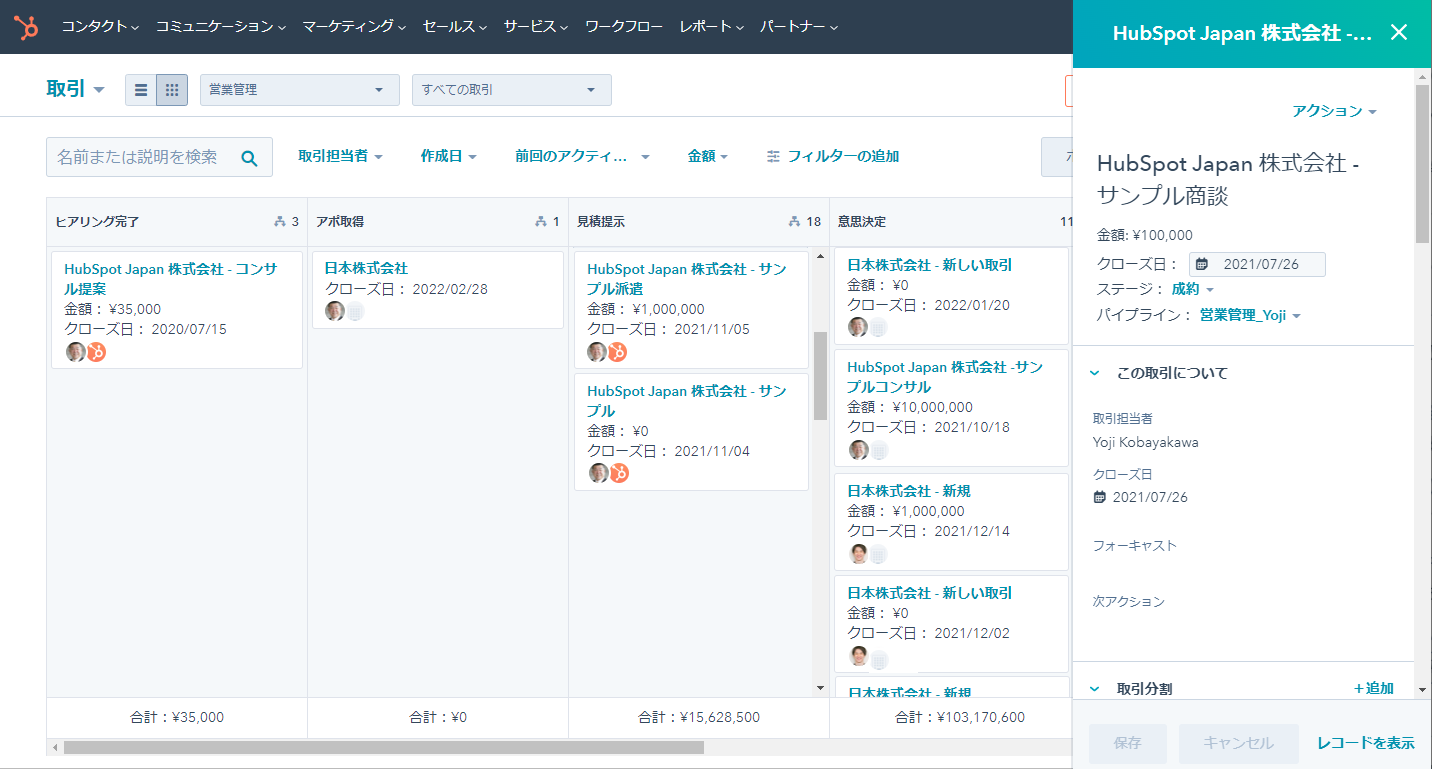Open the ワークフロー menu item
Image resolution: width=1432 pixels, height=769 pixels.
(x=624, y=27)
